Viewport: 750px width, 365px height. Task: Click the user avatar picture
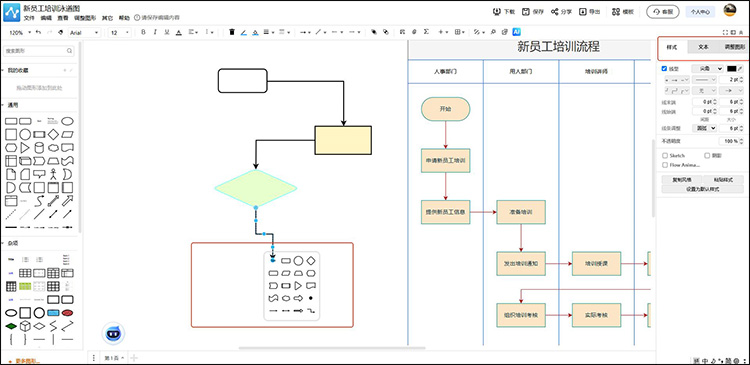click(729, 11)
